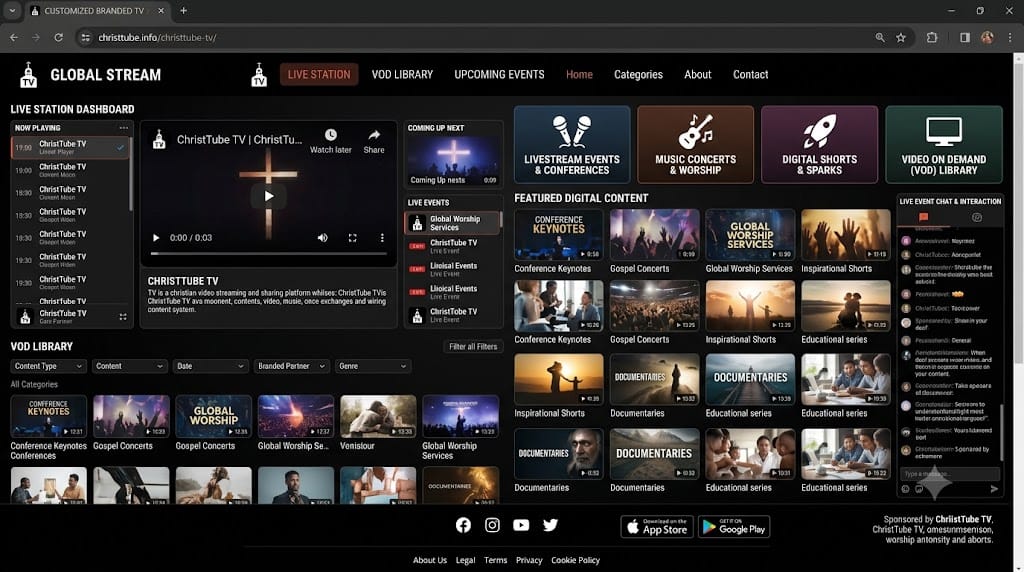
Task: Open Chrome three-dot menu
Action: (x=1010, y=38)
